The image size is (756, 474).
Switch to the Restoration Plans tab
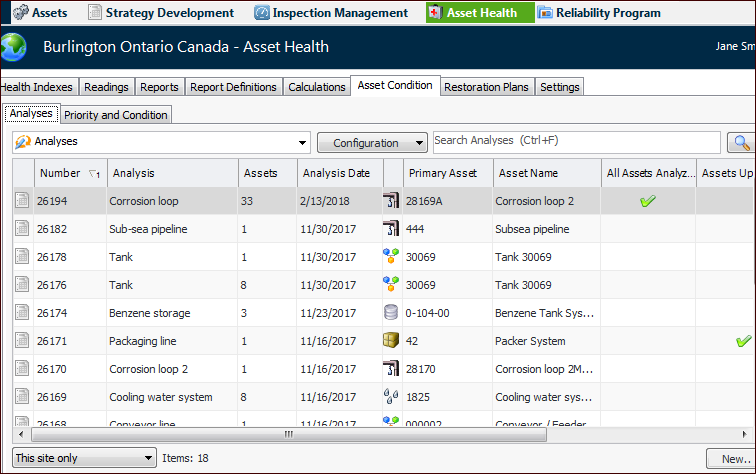pyautogui.click(x=486, y=87)
